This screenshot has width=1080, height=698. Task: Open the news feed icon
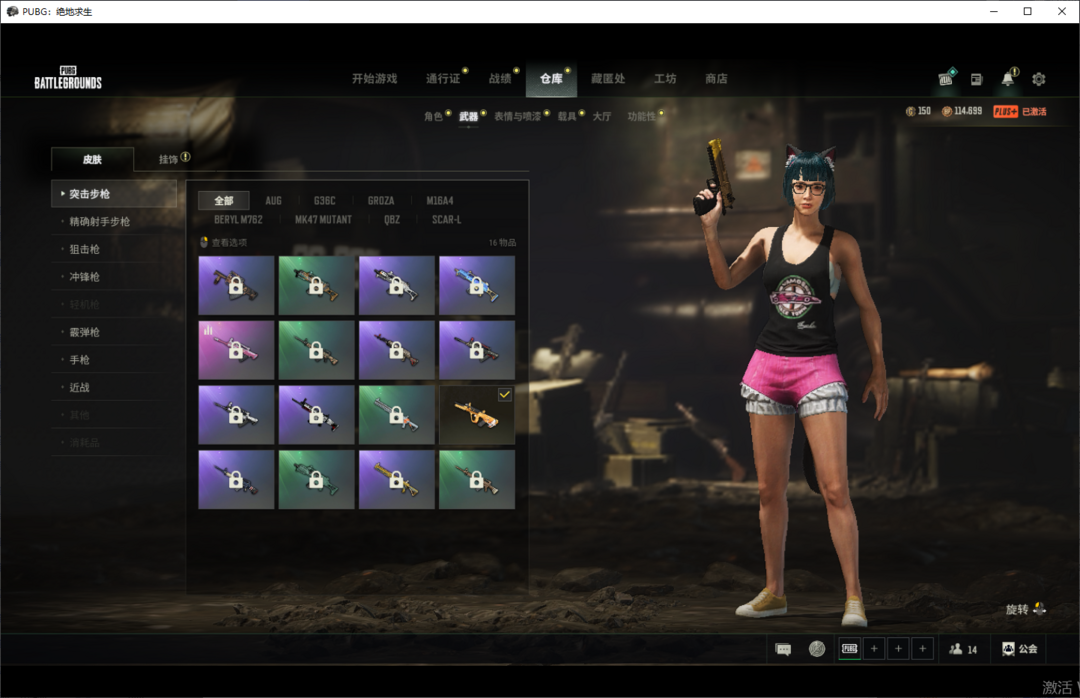pyautogui.click(x=976, y=79)
